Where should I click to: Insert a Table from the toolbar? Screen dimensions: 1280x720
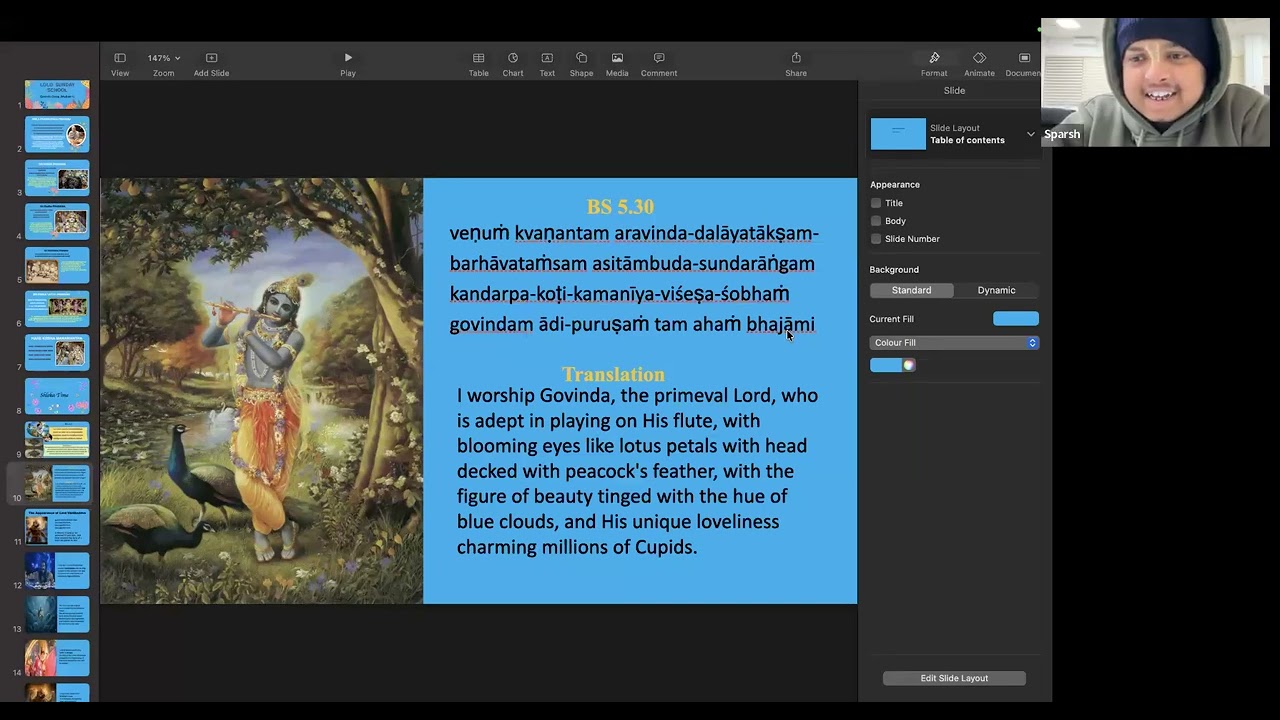pyautogui.click(x=479, y=58)
